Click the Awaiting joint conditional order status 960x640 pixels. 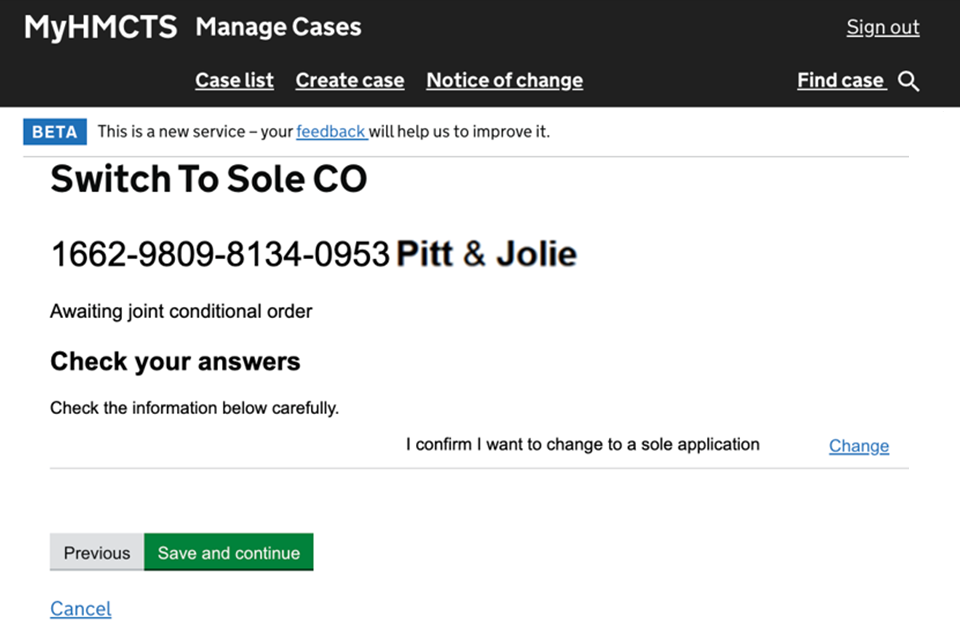click(x=181, y=312)
